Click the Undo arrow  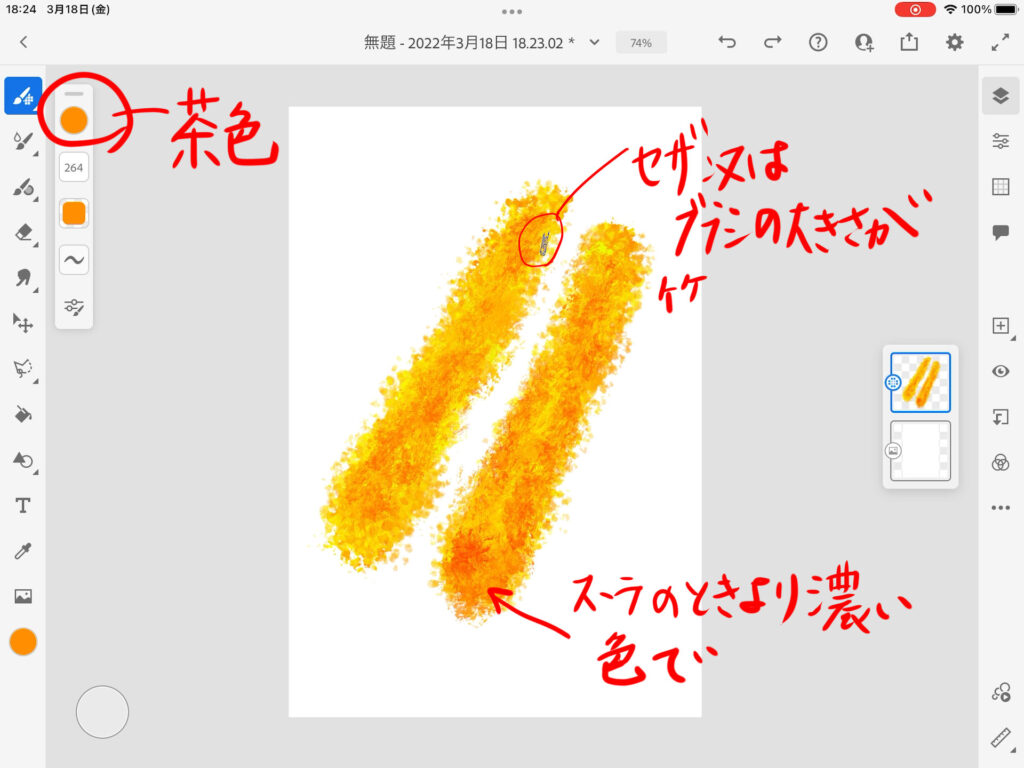point(728,42)
